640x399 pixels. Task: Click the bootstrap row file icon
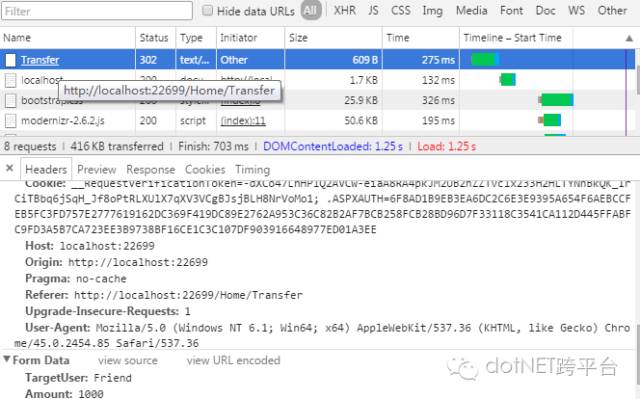pyautogui.click(x=11, y=100)
